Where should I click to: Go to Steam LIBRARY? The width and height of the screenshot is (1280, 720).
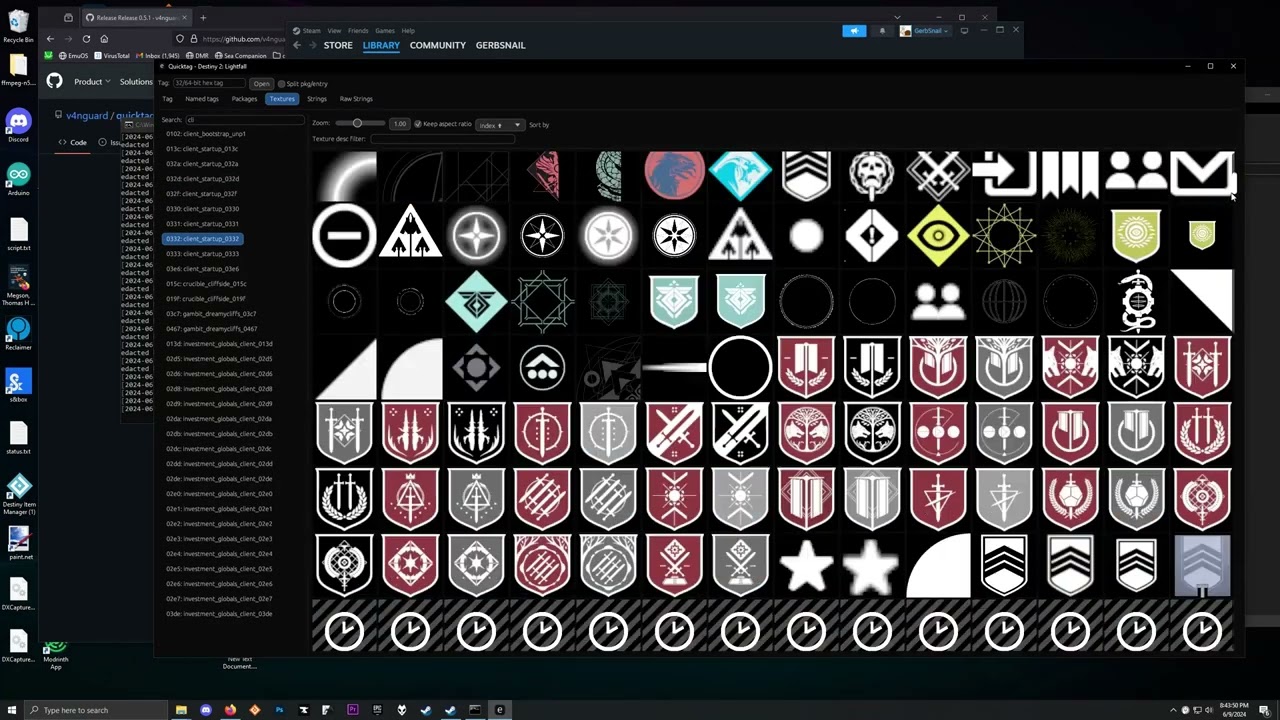point(381,45)
